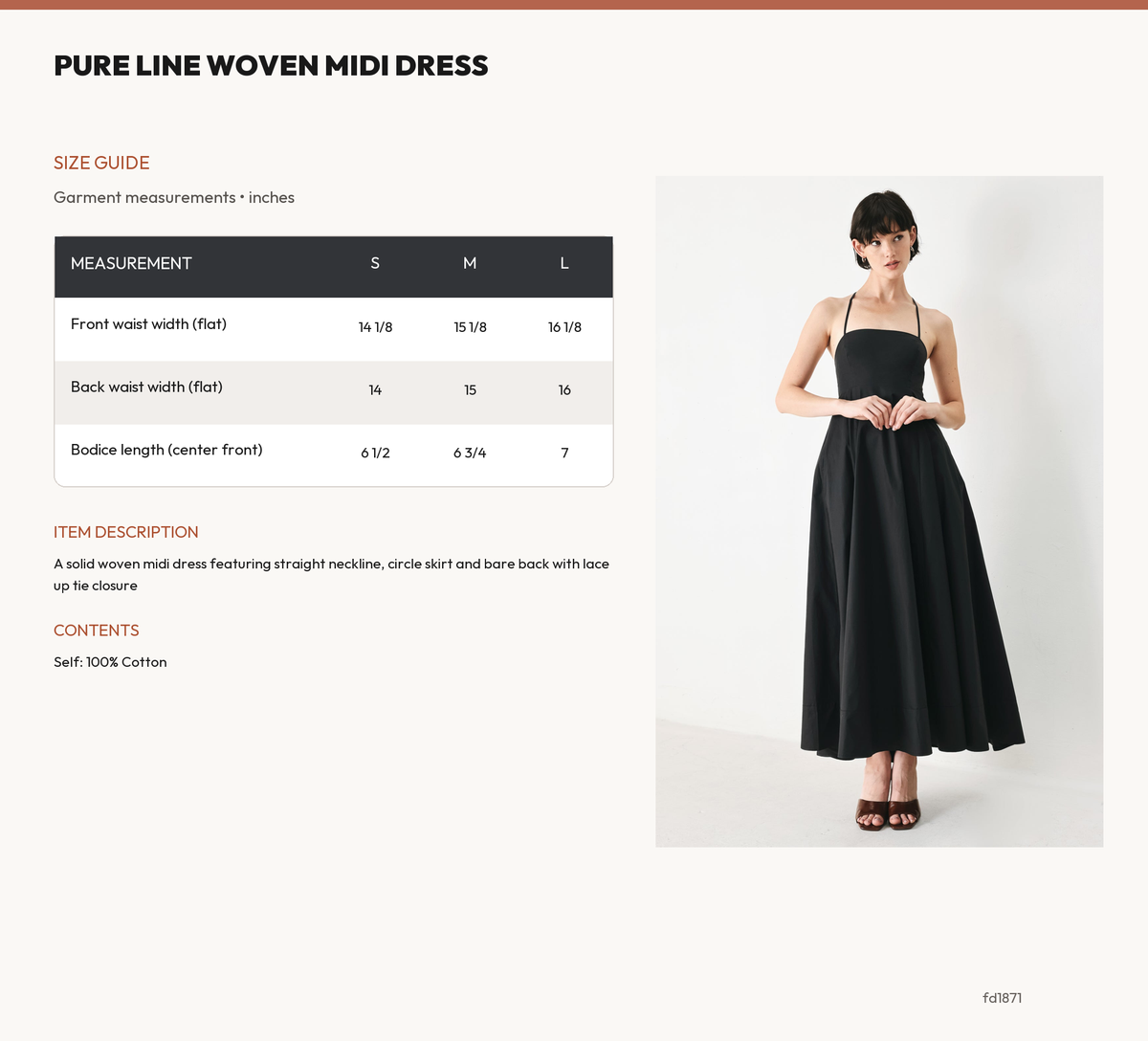Select the SIZE GUIDE heading

pos(101,163)
